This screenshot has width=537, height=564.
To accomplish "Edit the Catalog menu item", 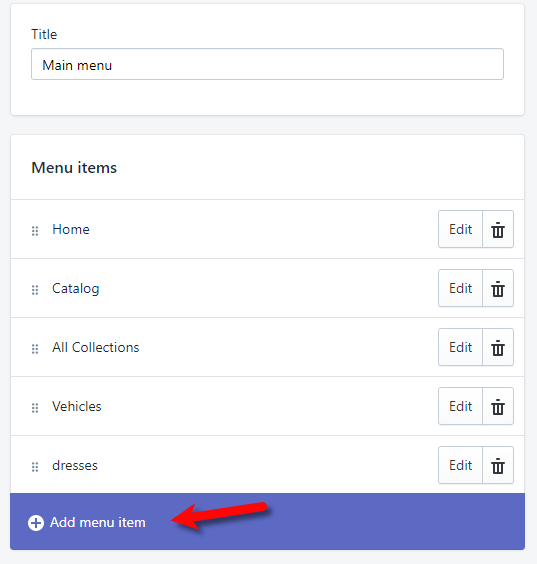I will (x=460, y=288).
